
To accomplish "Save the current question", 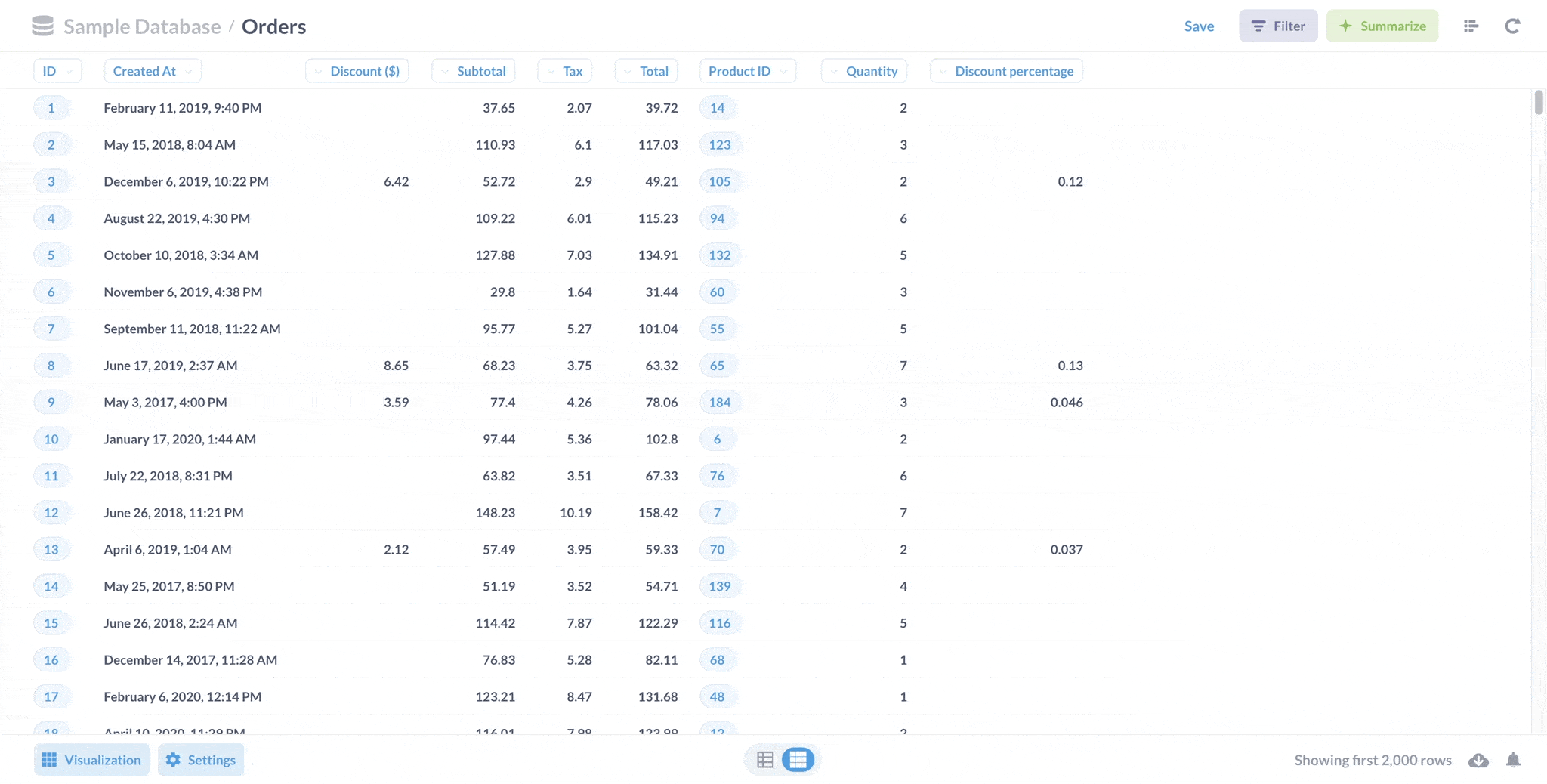I will (x=1199, y=25).
